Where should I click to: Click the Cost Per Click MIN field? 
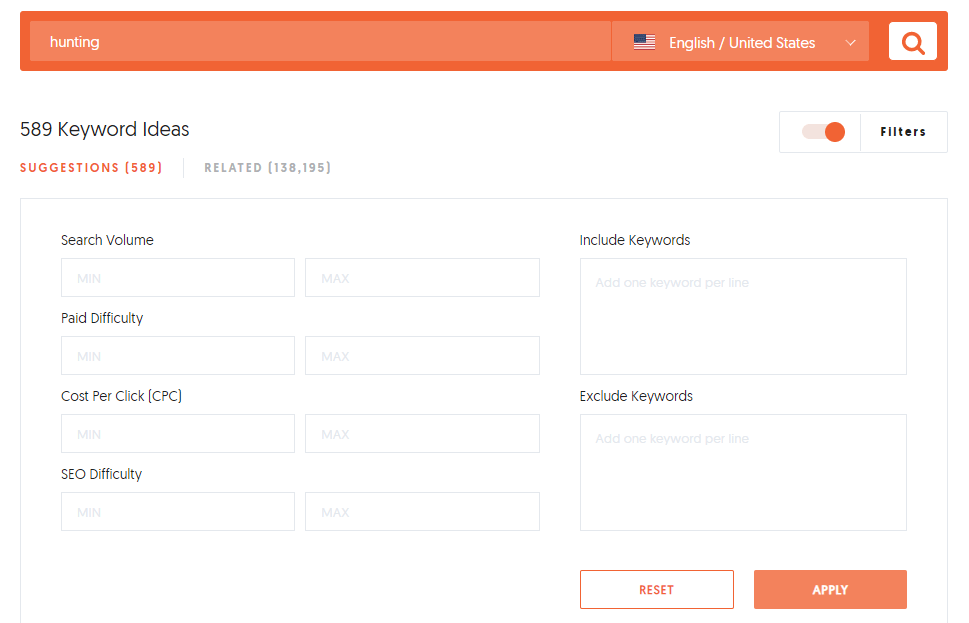[x=178, y=433]
